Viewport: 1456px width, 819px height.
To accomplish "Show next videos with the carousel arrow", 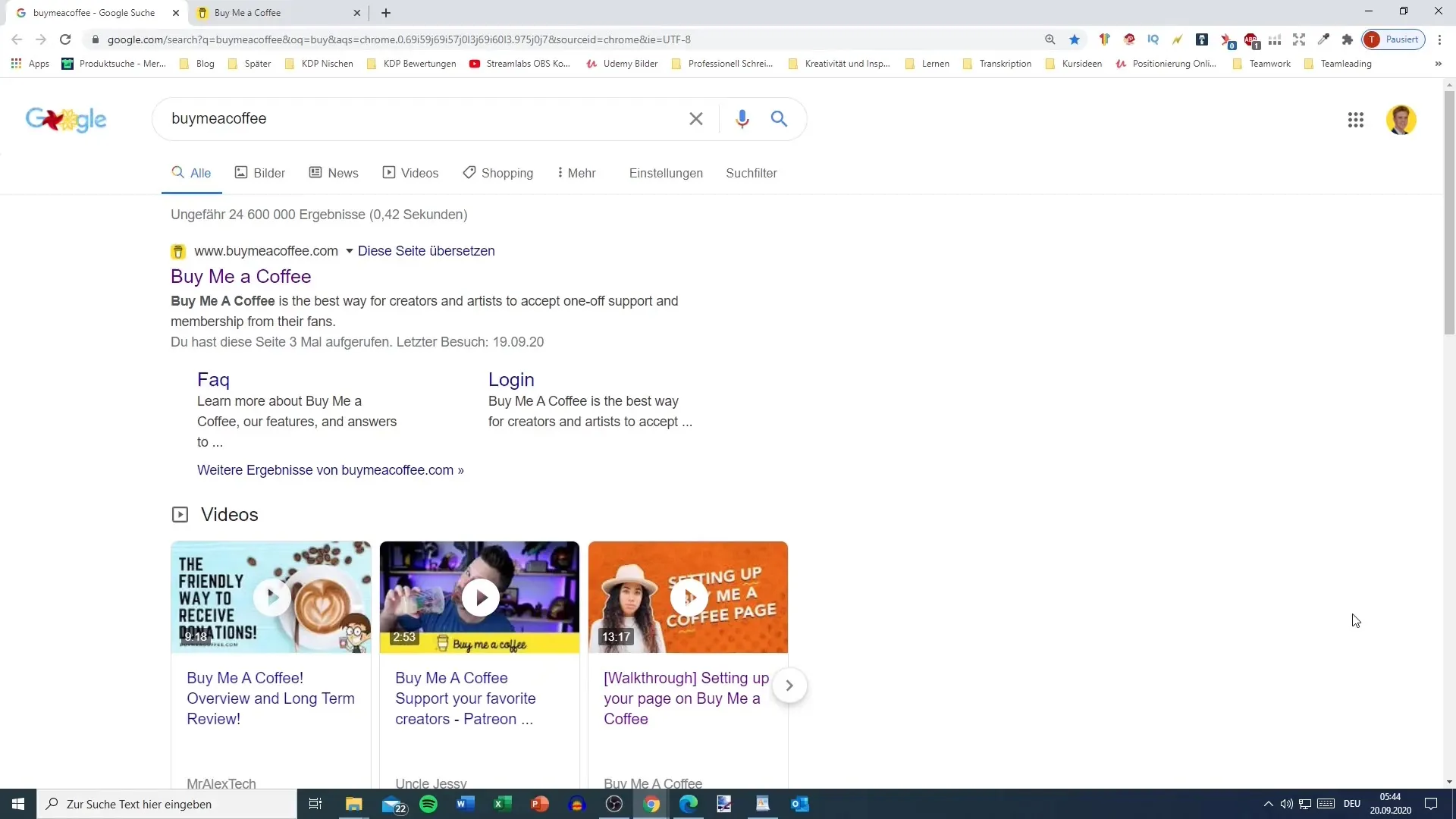I will pyautogui.click(x=789, y=686).
